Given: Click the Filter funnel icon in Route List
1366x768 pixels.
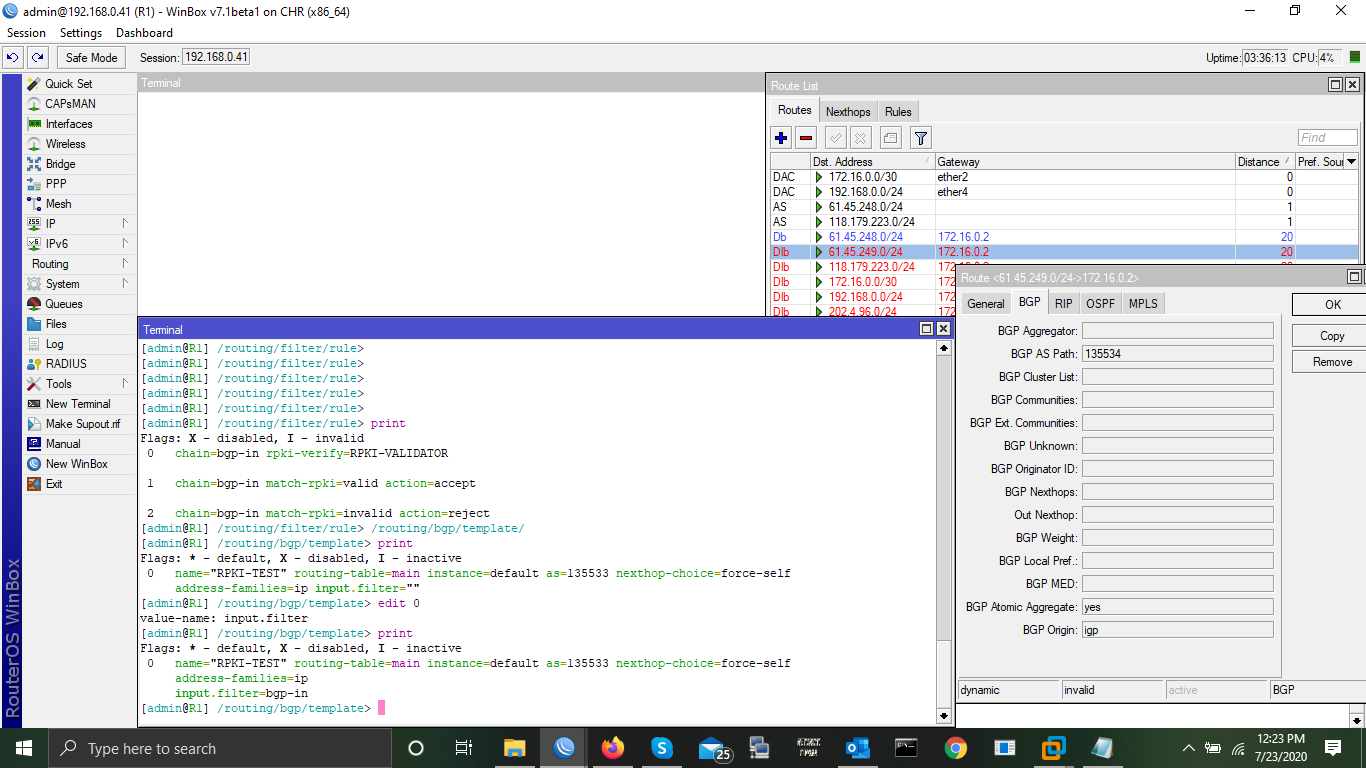Looking at the screenshot, I should coord(922,138).
